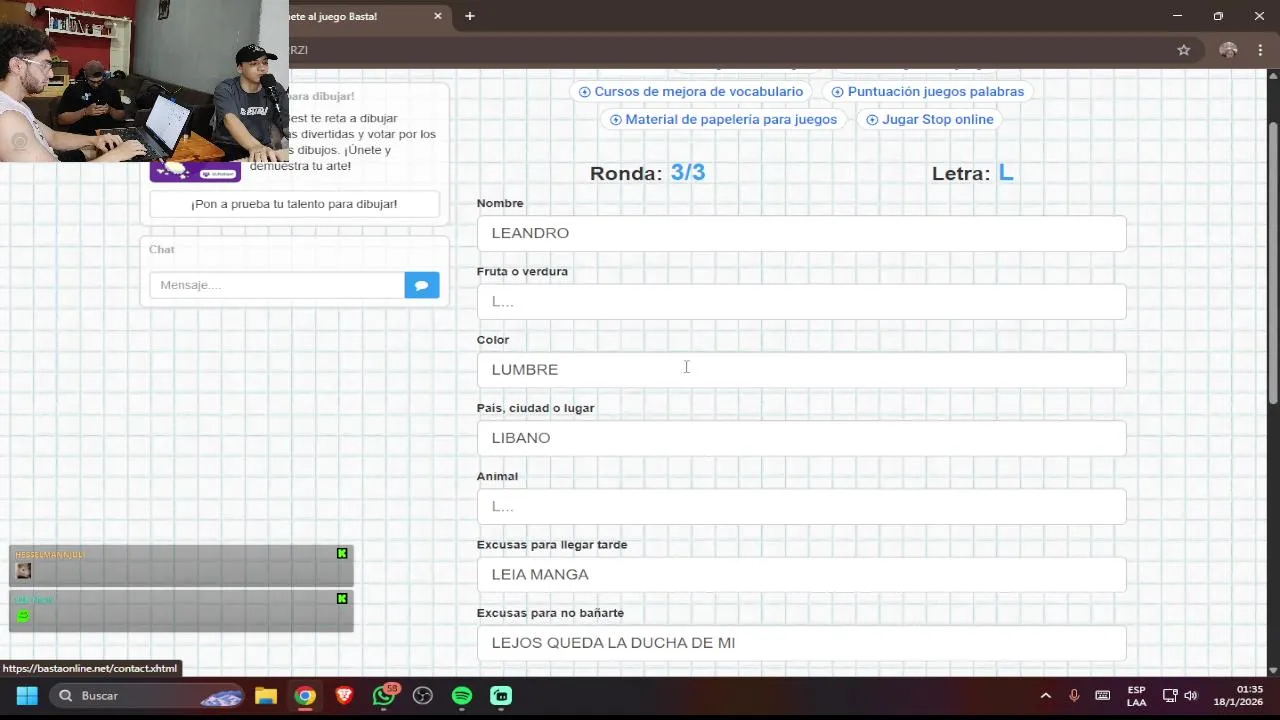Click the round value '3/3'
1280x720 pixels.
[x=688, y=172]
